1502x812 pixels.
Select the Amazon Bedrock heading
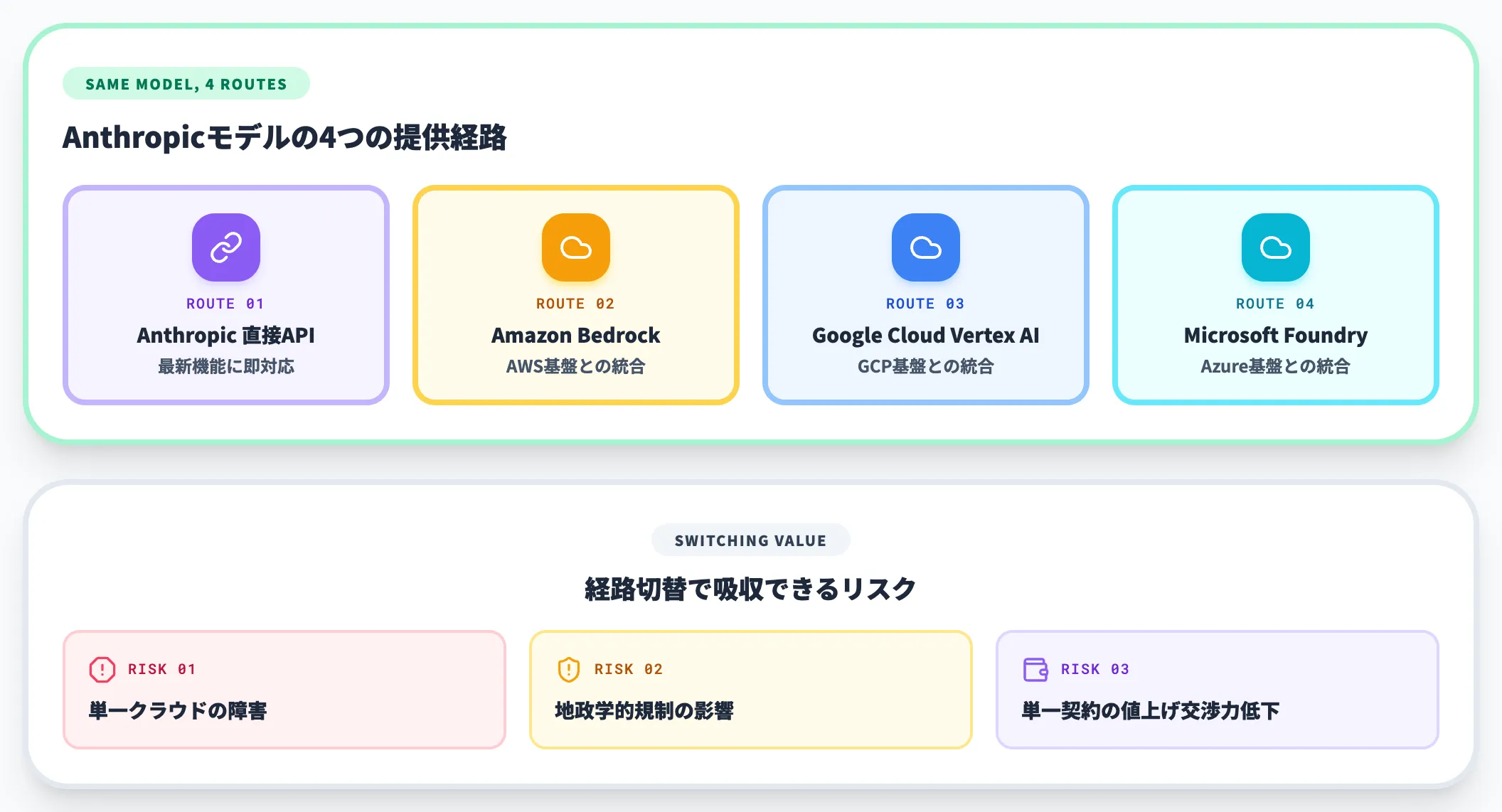pyautogui.click(x=576, y=335)
